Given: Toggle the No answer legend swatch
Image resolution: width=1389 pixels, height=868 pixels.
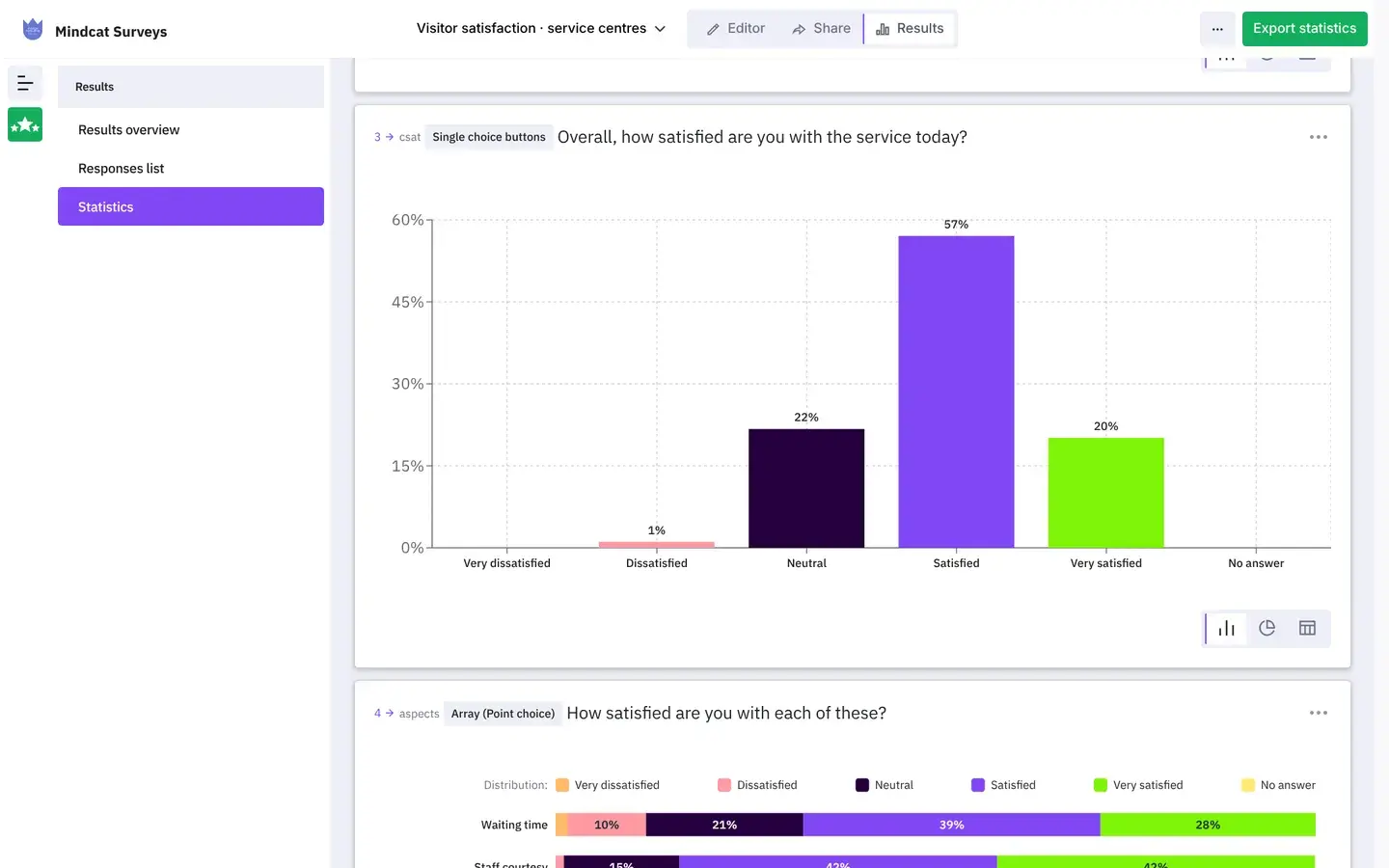Looking at the screenshot, I should pos(1248,785).
